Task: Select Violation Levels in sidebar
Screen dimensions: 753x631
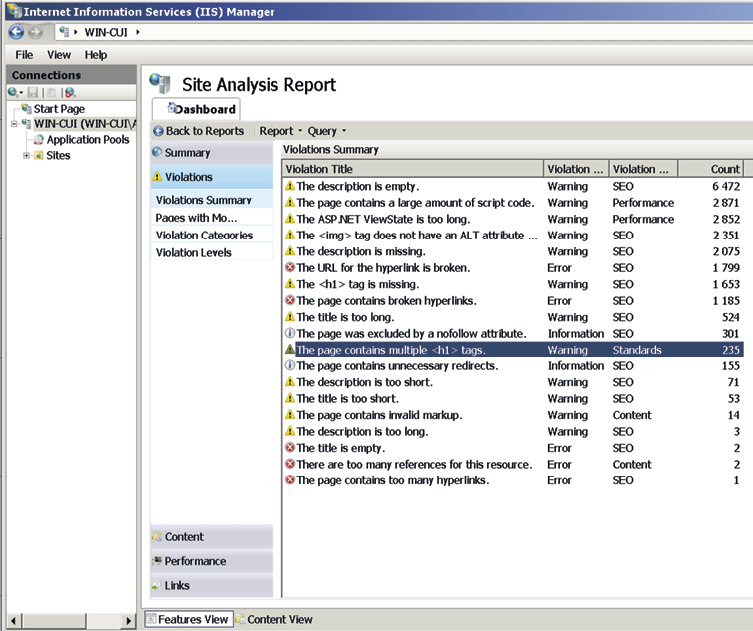Action: point(212,252)
